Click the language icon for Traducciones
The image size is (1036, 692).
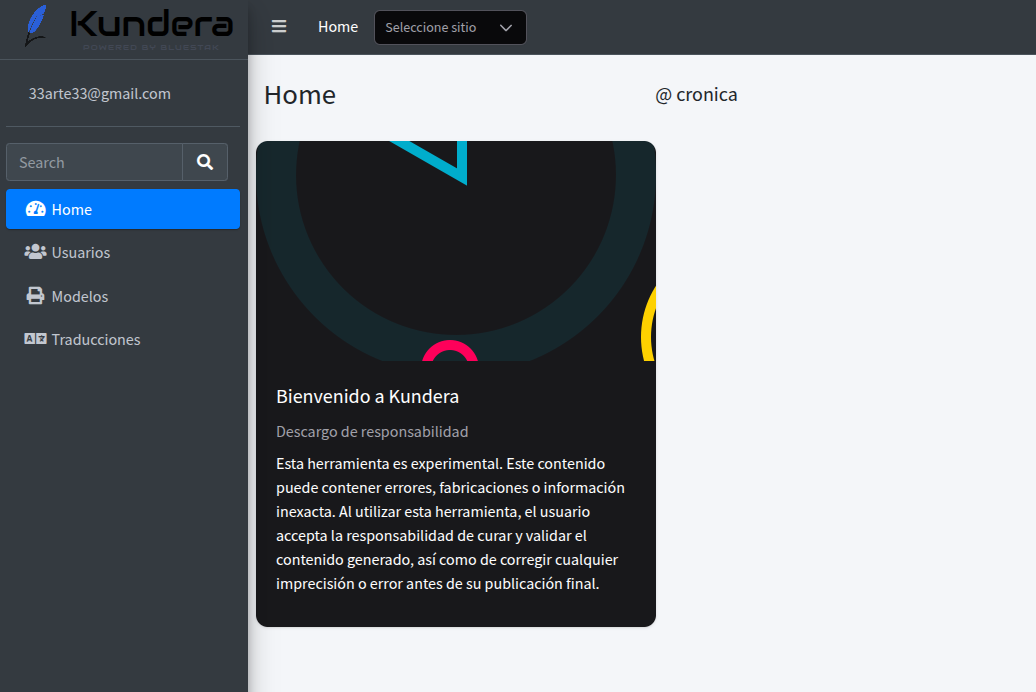coord(36,339)
